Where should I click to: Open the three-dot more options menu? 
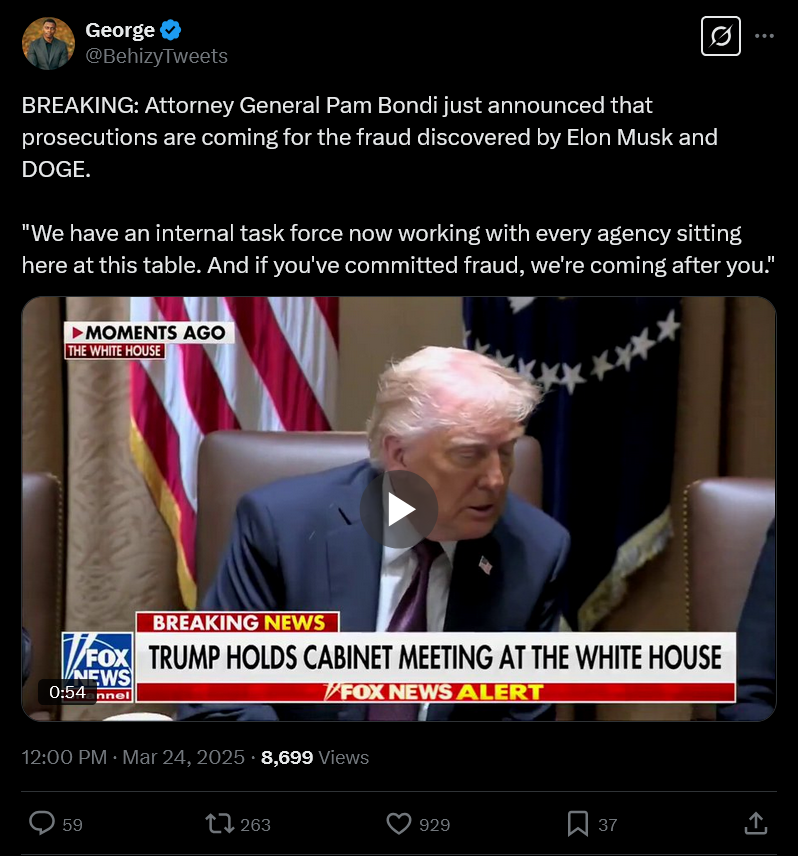(x=764, y=36)
